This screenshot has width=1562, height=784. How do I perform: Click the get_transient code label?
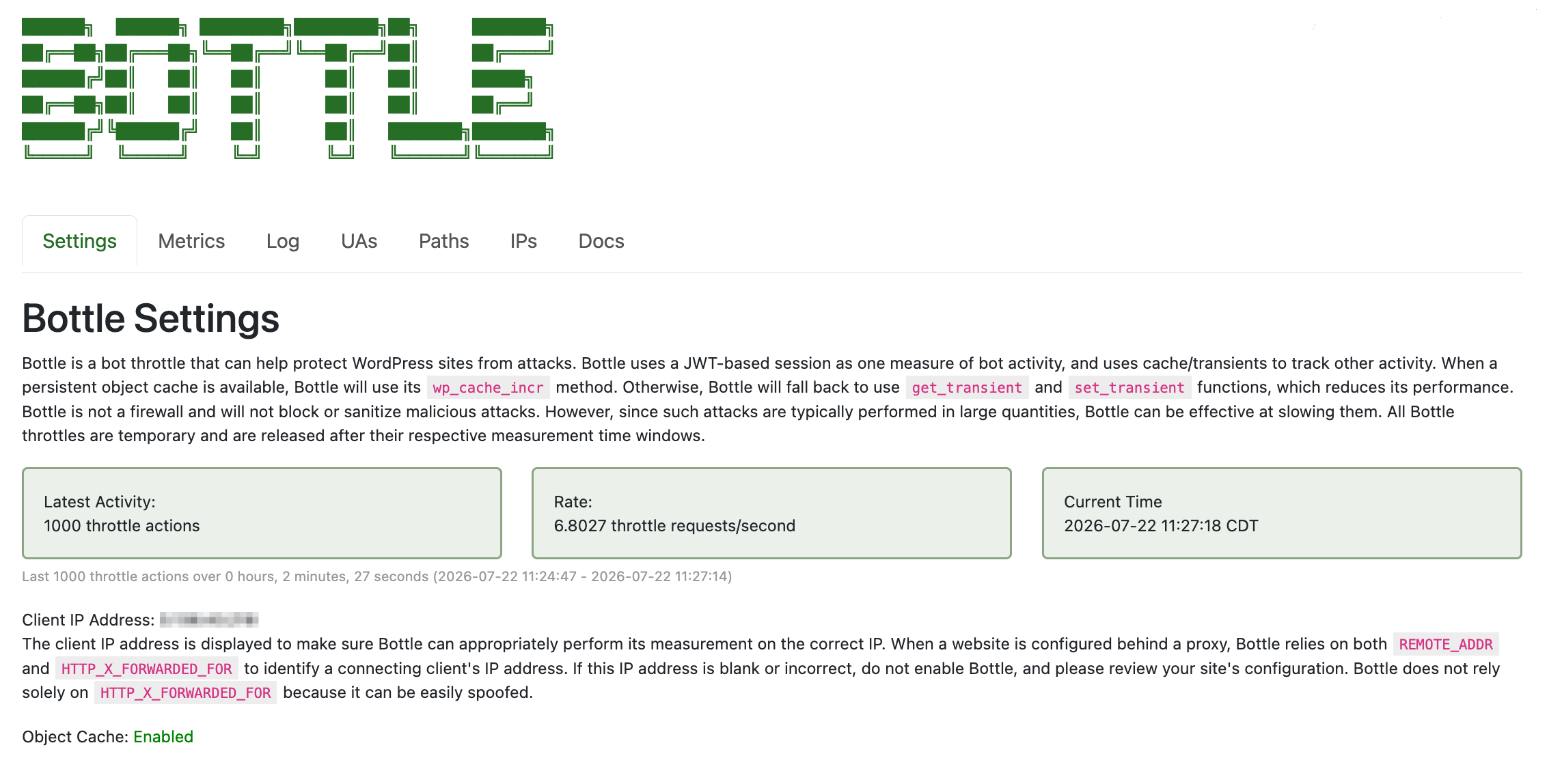click(x=967, y=388)
